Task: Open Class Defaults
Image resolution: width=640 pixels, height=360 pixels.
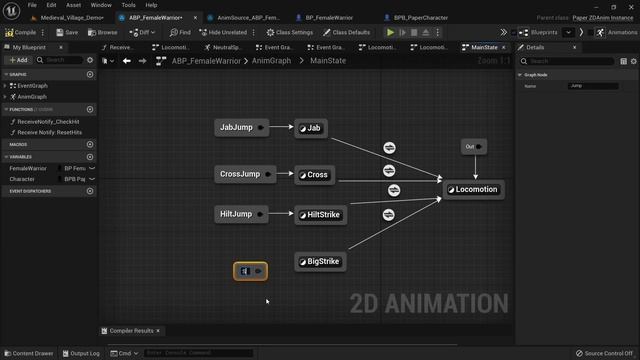Action: click(346, 32)
